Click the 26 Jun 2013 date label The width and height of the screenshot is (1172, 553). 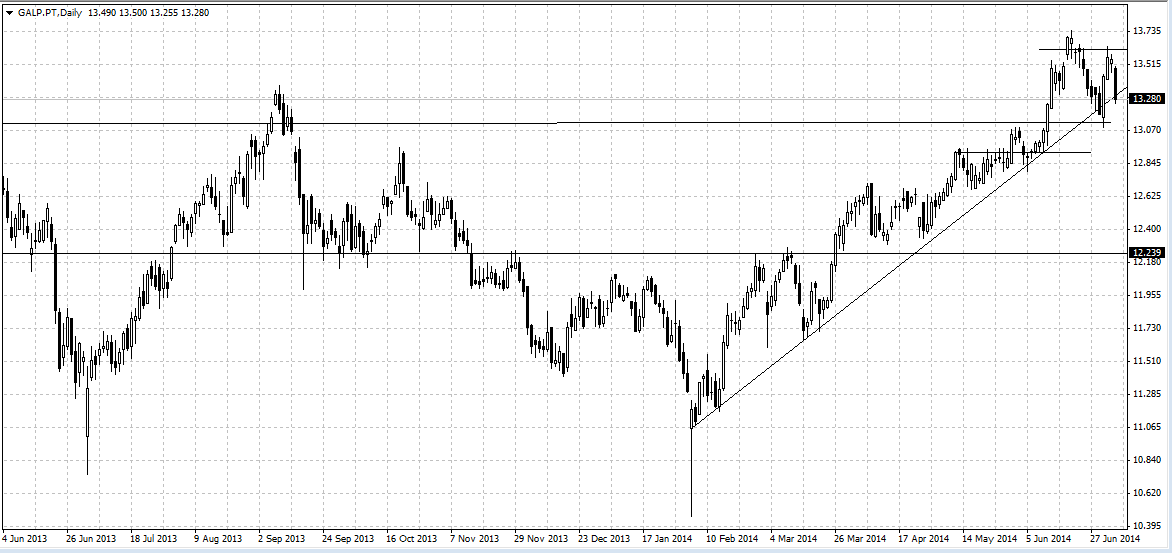91,538
